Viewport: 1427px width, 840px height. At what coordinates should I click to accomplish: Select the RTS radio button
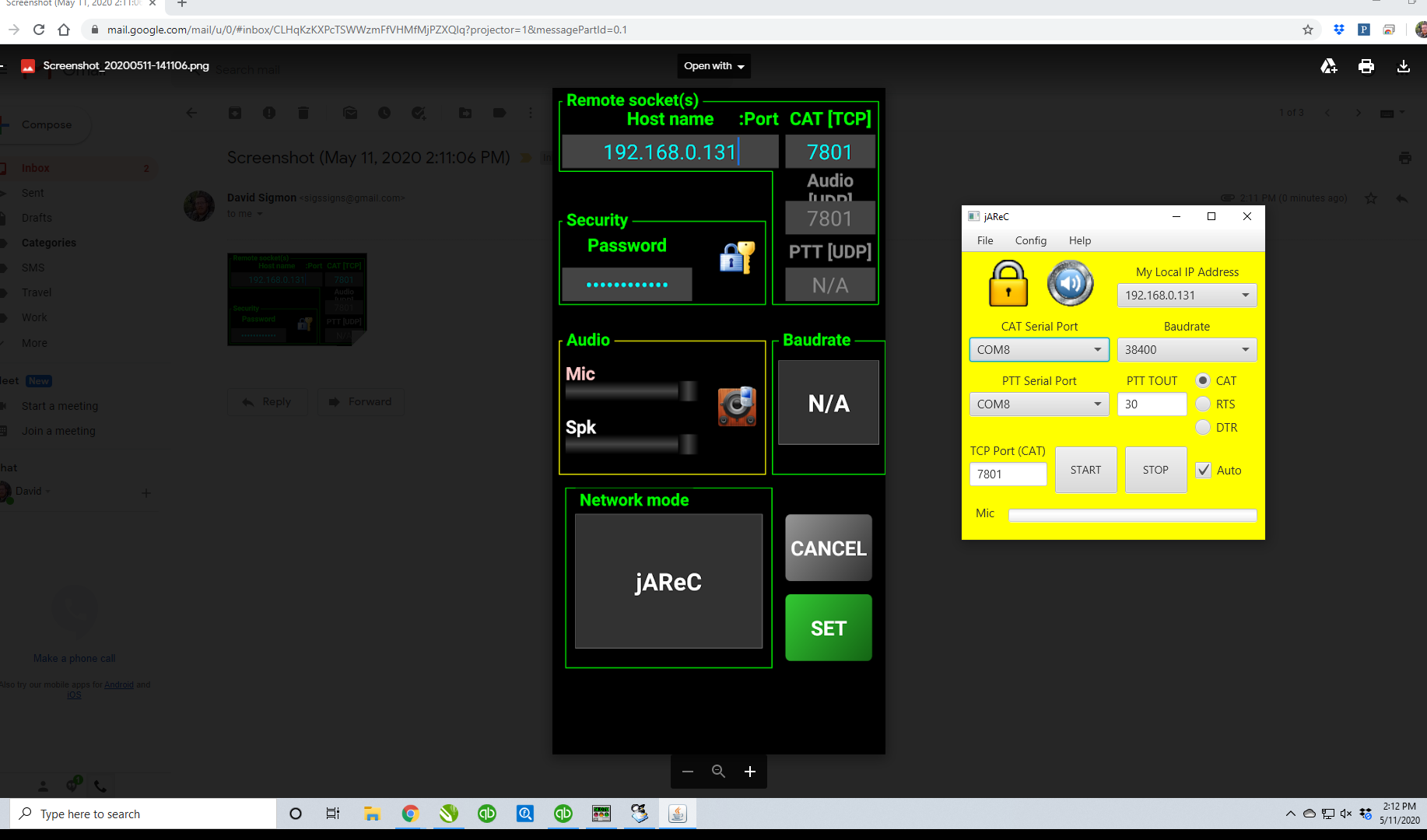point(1203,404)
